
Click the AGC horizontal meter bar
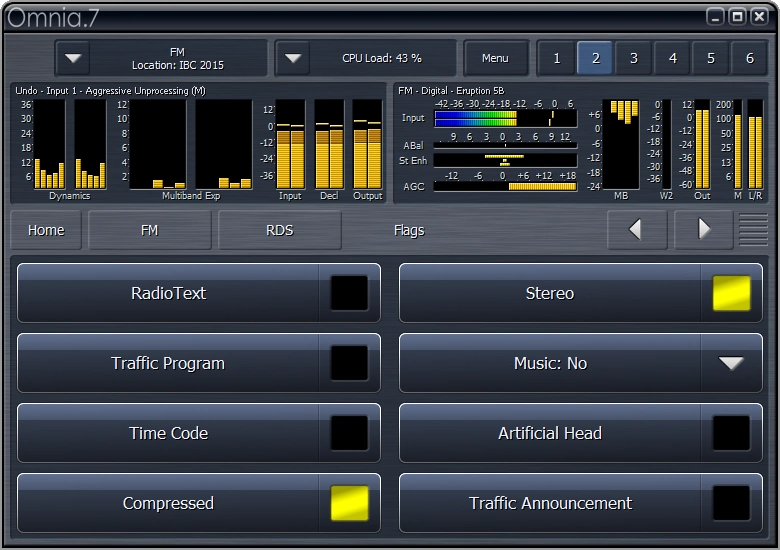pos(505,186)
